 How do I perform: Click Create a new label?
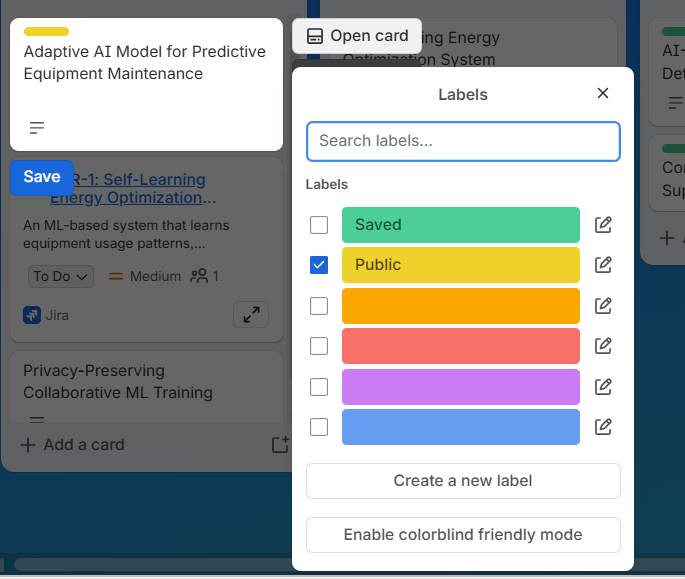tap(463, 481)
